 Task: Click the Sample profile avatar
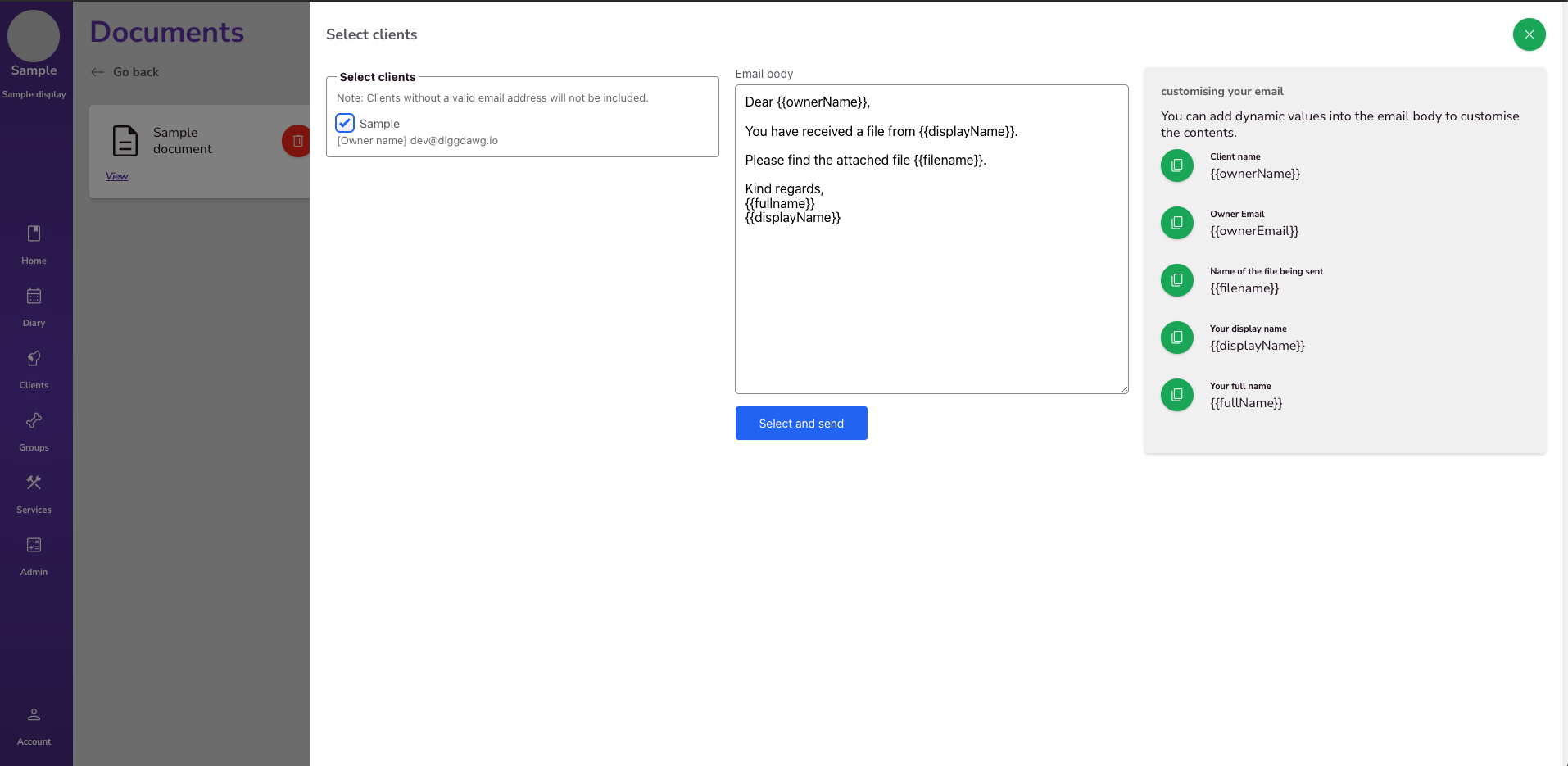pos(34,36)
